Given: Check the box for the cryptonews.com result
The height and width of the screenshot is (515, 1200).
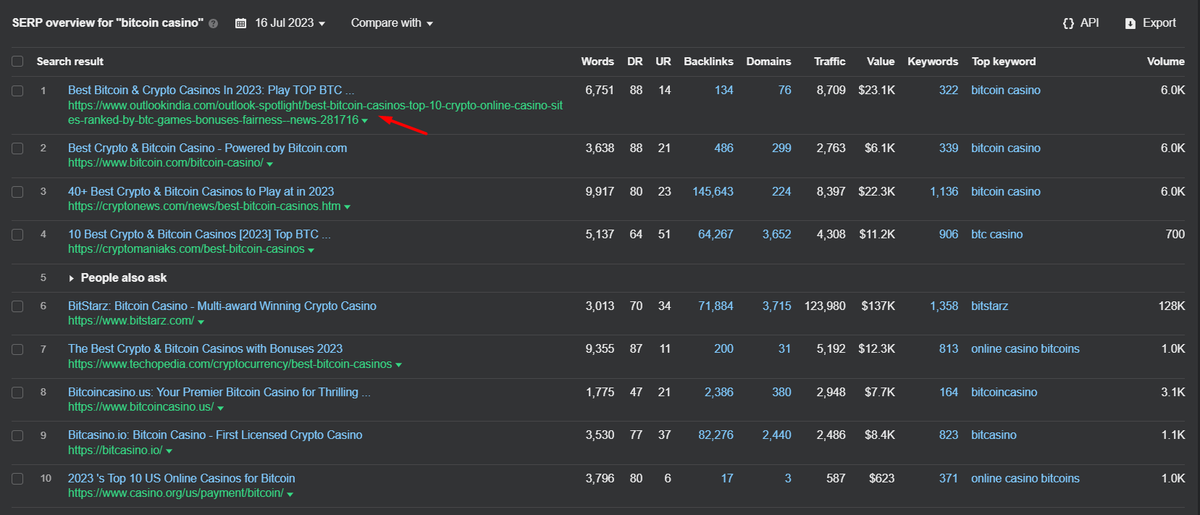Looking at the screenshot, I should tap(17, 191).
